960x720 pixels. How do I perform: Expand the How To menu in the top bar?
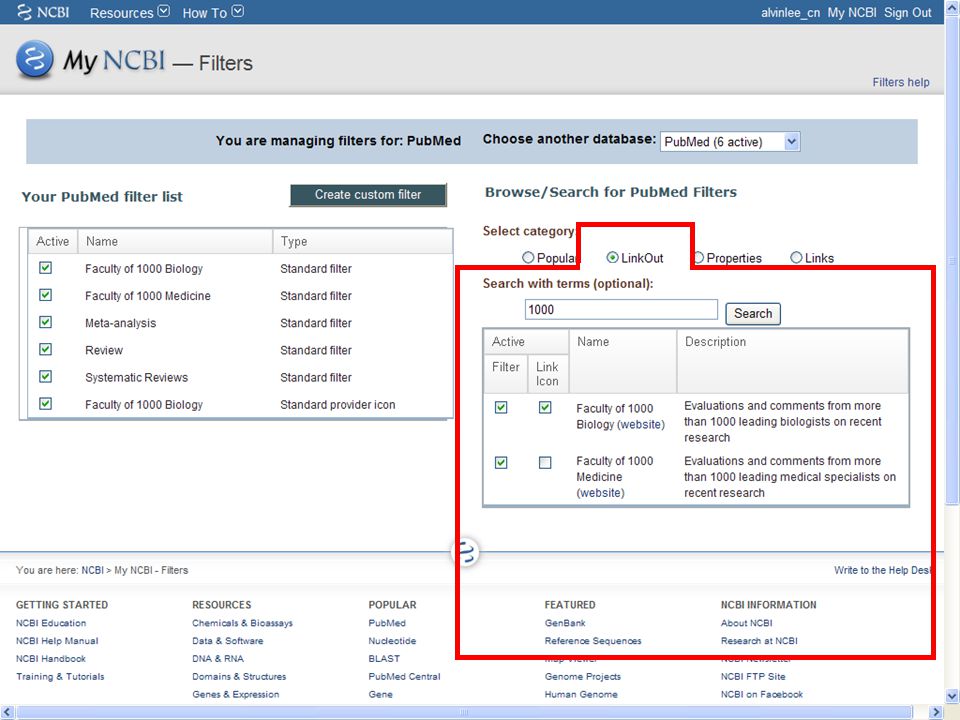click(212, 12)
